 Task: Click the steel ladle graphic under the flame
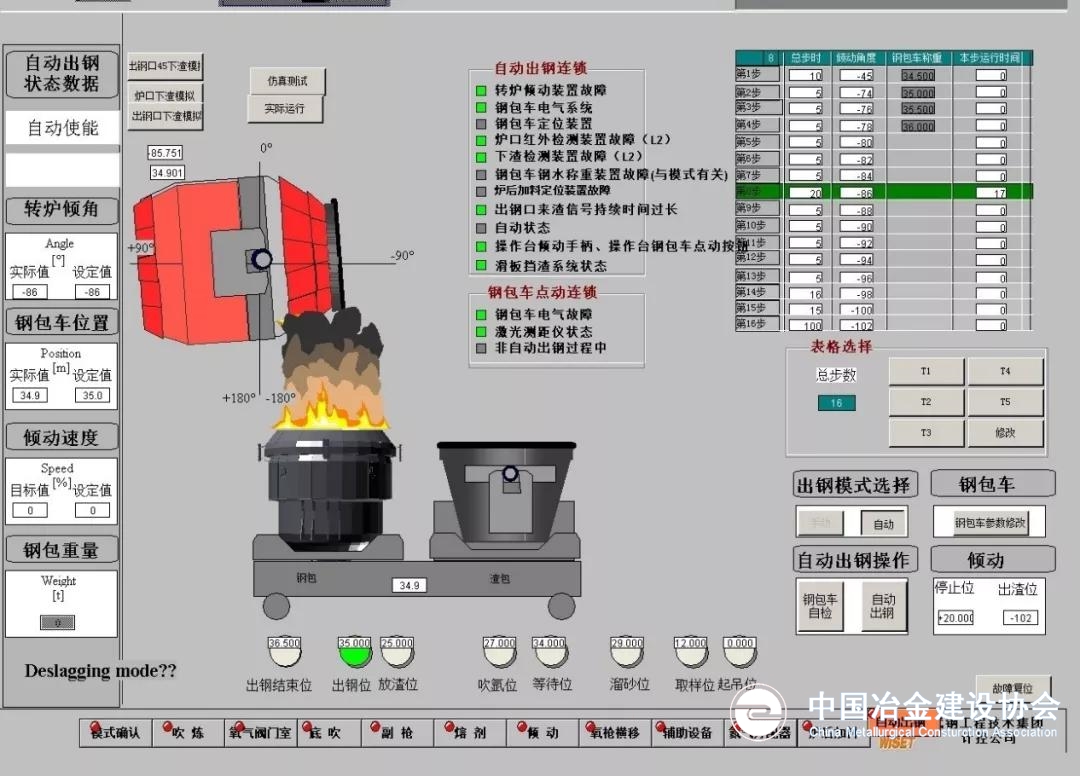(x=331, y=489)
